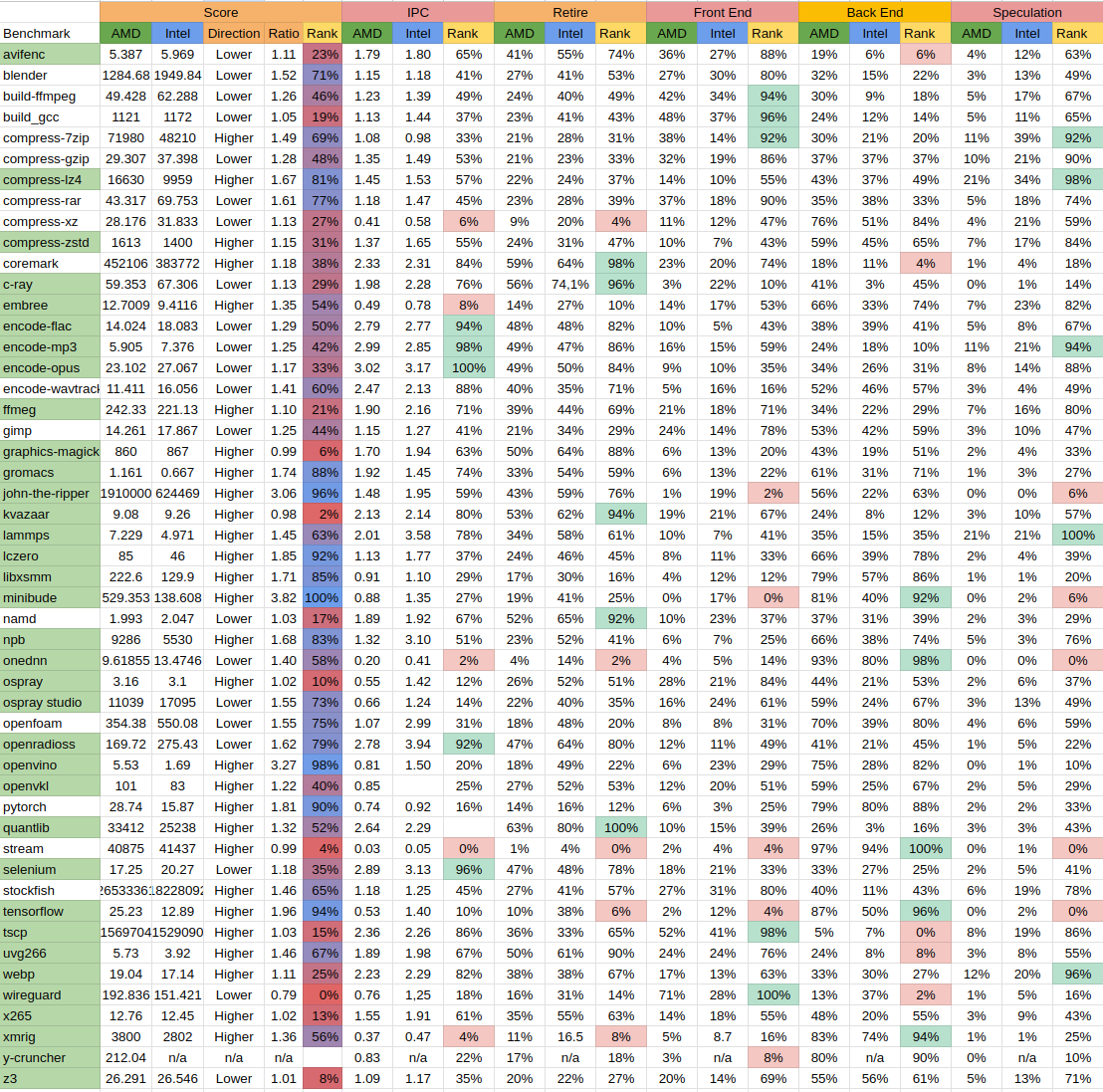Select minibude's 100% Score Rank cell
The height and width of the screenshot is (1092, 1103).
[323, 597]
